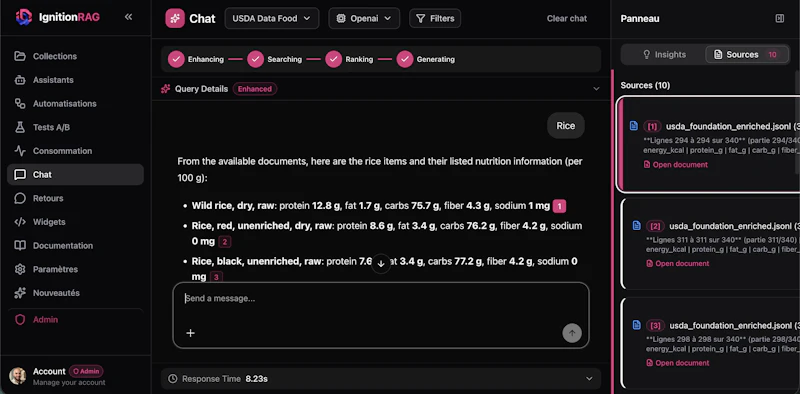
Task: Click the plus attachment icon
Action: click(x=190, y=333)
